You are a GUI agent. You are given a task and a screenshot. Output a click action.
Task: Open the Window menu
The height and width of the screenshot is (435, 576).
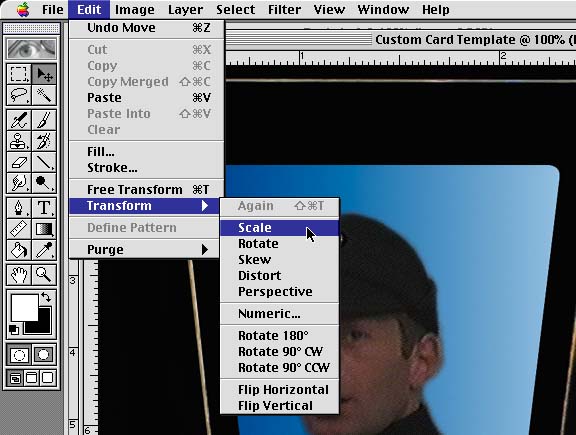tap(383, 10)
